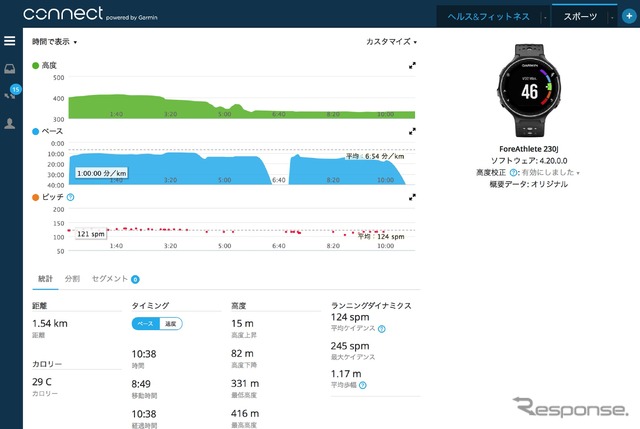Screen dimensions: 640x429
Task: Open arrow next to ヘルス&フィットネス
Action: click(x=545, y=17)
